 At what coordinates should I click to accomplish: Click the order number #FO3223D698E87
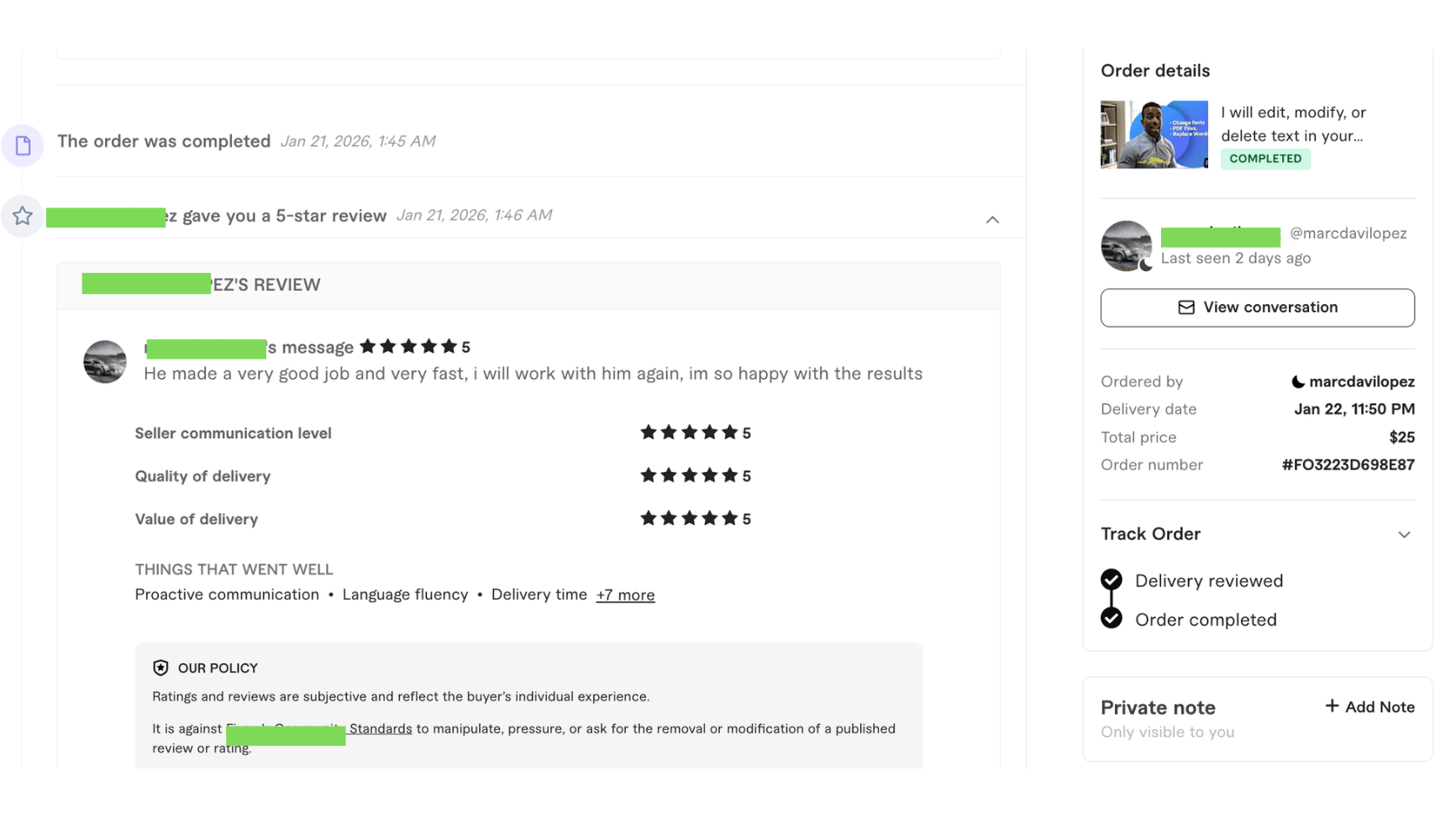tap(1348, 465)
